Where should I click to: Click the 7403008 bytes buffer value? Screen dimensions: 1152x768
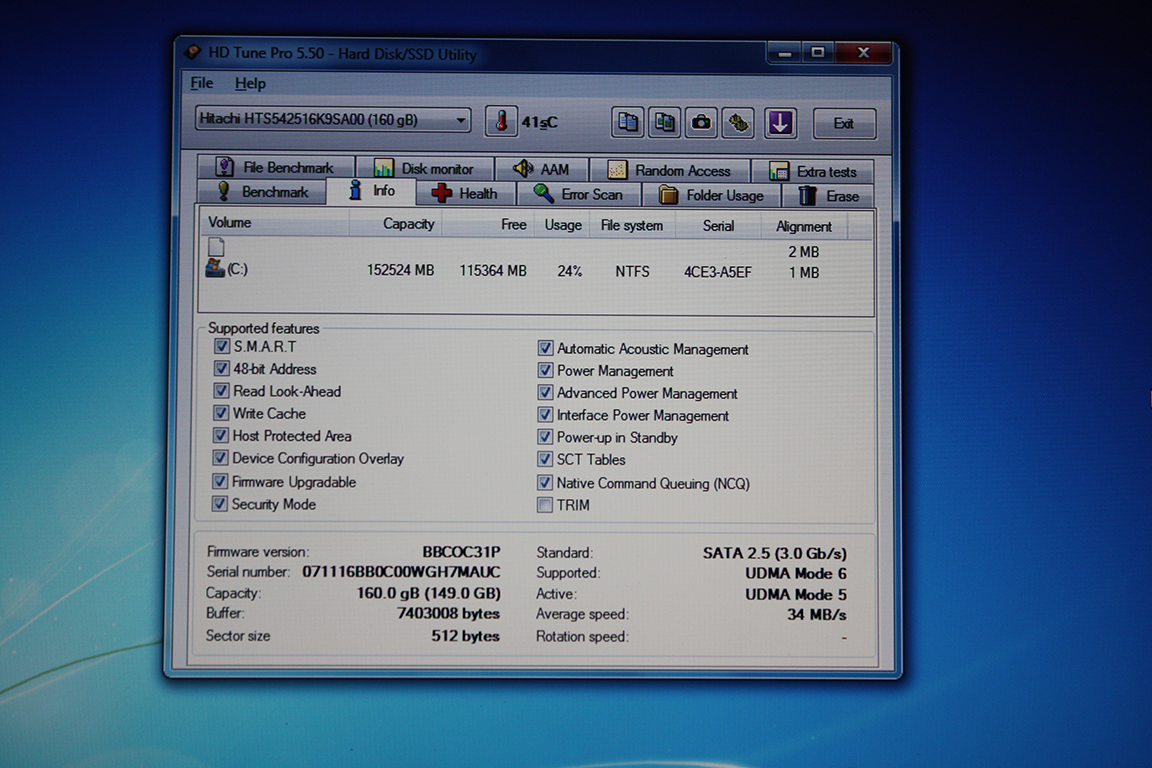[x=448, y=613]
